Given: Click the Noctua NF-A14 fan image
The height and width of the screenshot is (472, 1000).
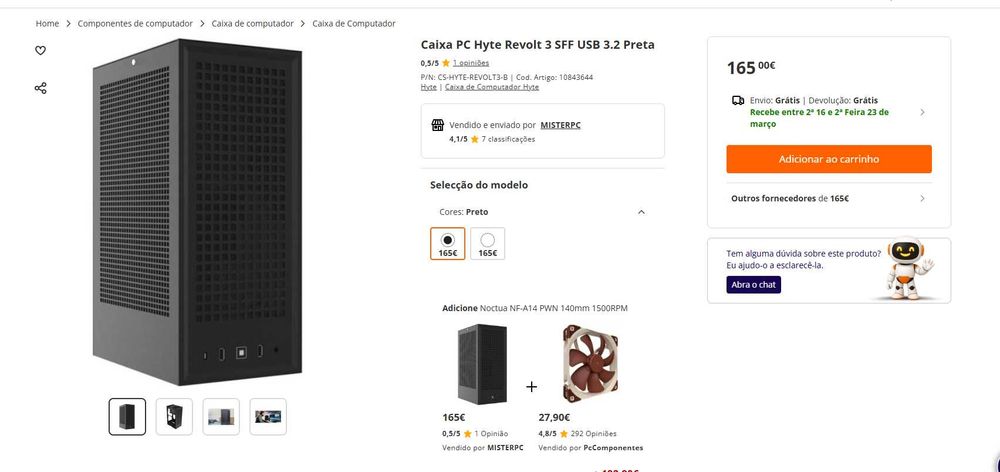Looking at the screenshot, I should point(590,362).
